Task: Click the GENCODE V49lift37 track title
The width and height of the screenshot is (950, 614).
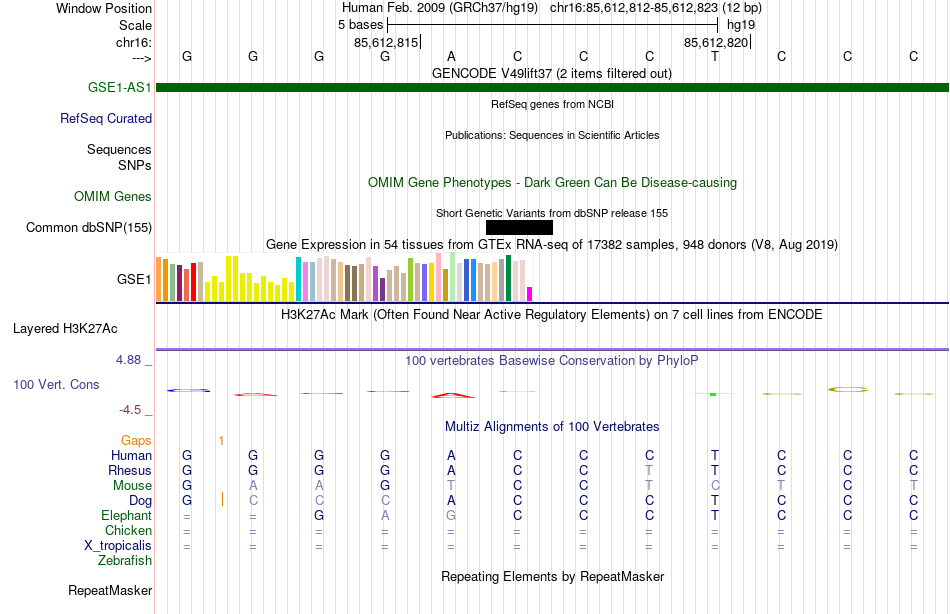Action: [x=552, y=73]
